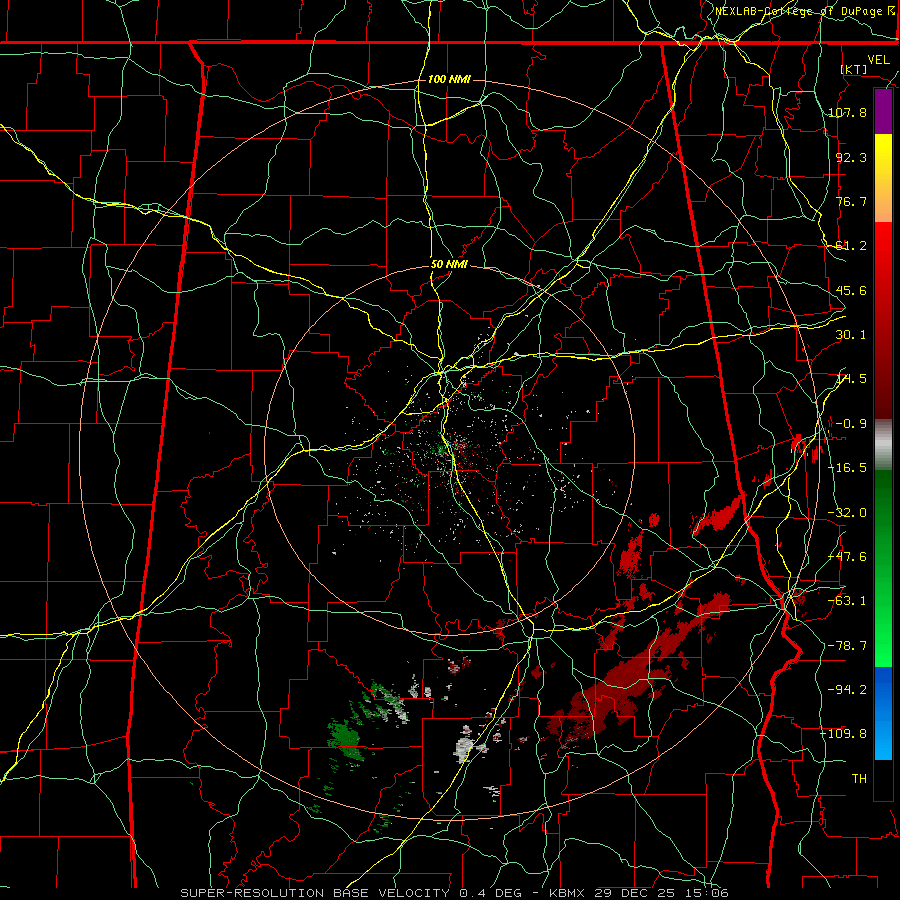Pick the gray near-zero segment of the color bar
The height and width of the screenshot is (900, 900).
pos(883,445)
